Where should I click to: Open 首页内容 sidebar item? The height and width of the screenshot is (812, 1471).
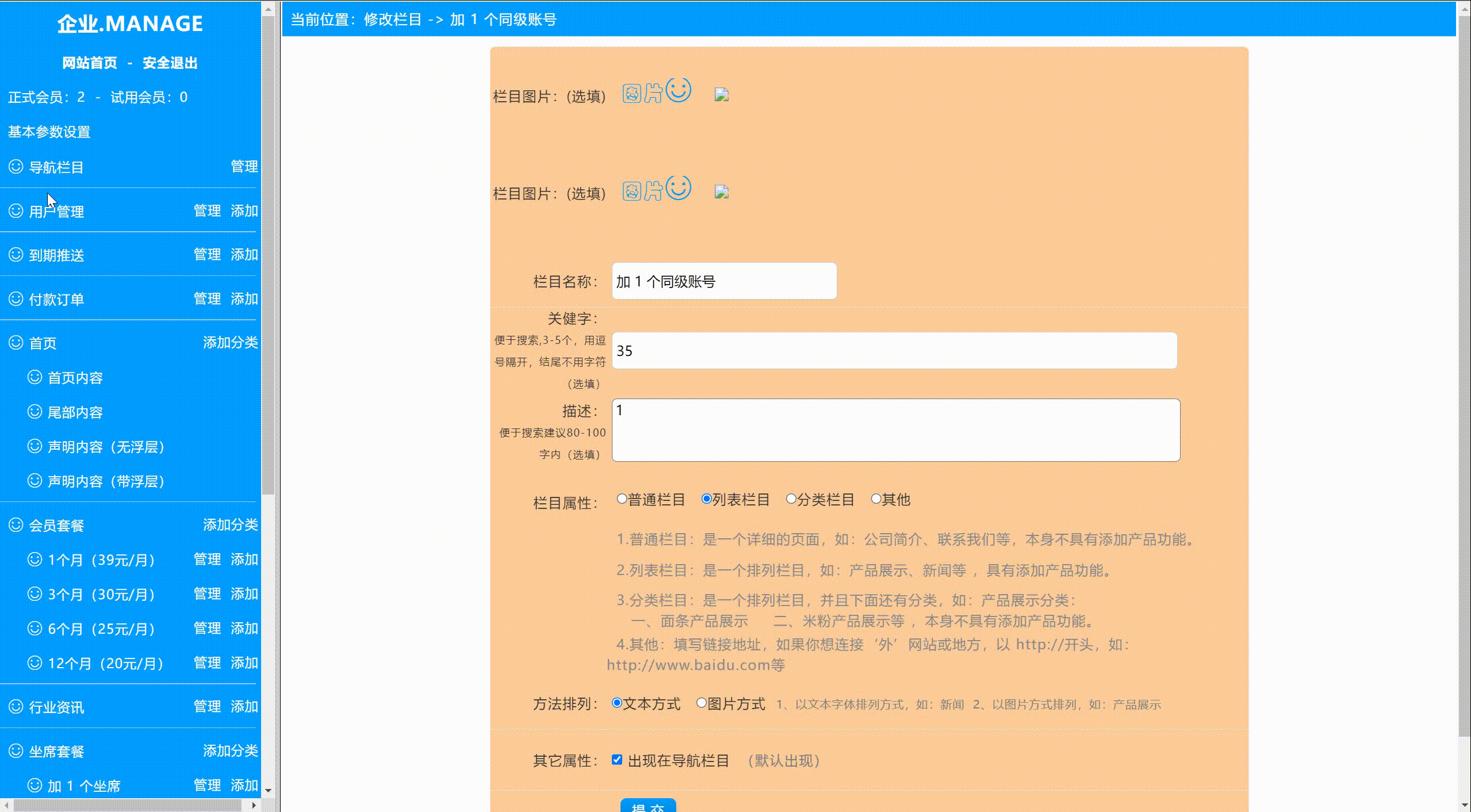(75, 378)
